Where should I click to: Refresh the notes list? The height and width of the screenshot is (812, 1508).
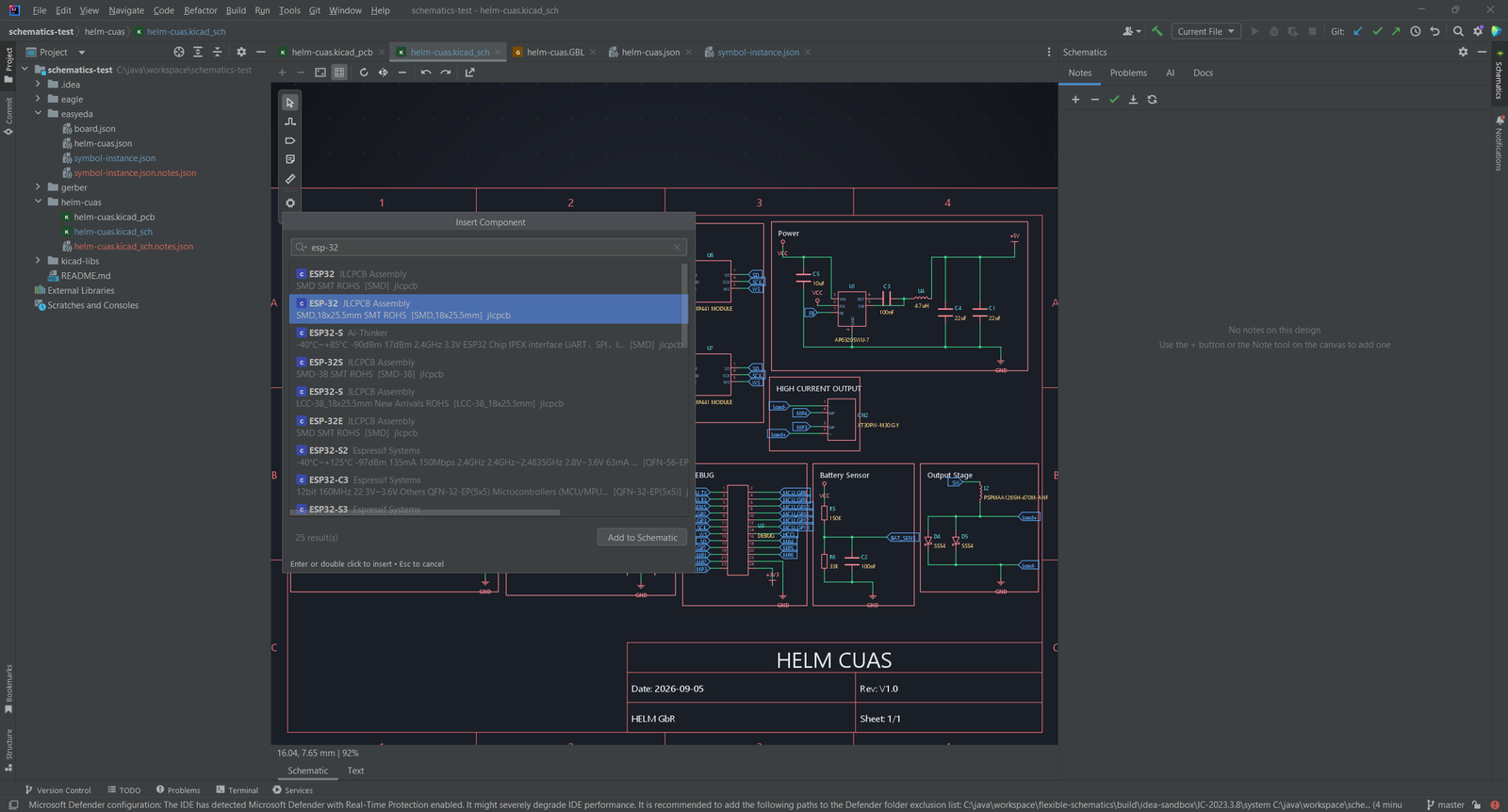[1152, 100]
